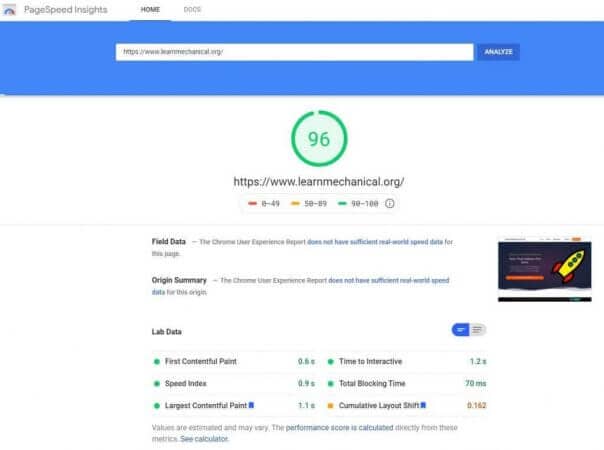Screen dimensions: 604x450
Task: Click the ANALYZE button
Action: coord(498,52)
